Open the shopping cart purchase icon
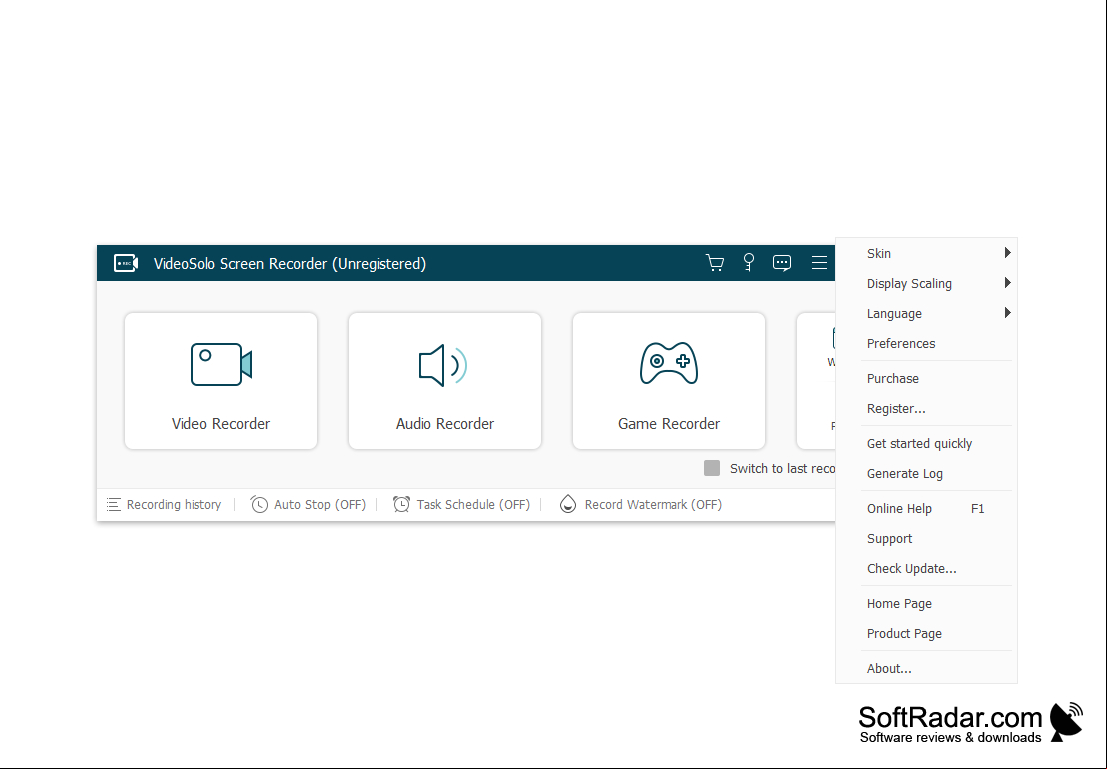1107x769 pixels. 714,263
